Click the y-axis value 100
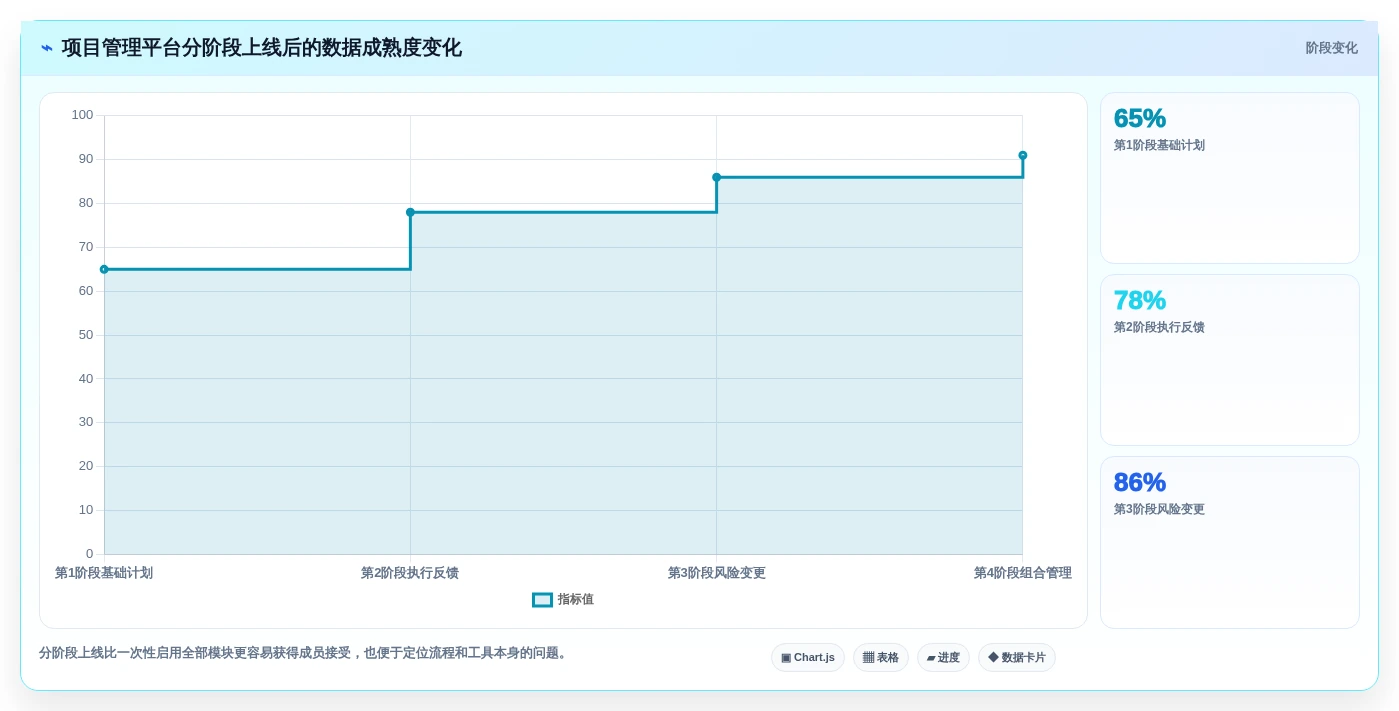1399x711 pixels. tap(82, 115)
